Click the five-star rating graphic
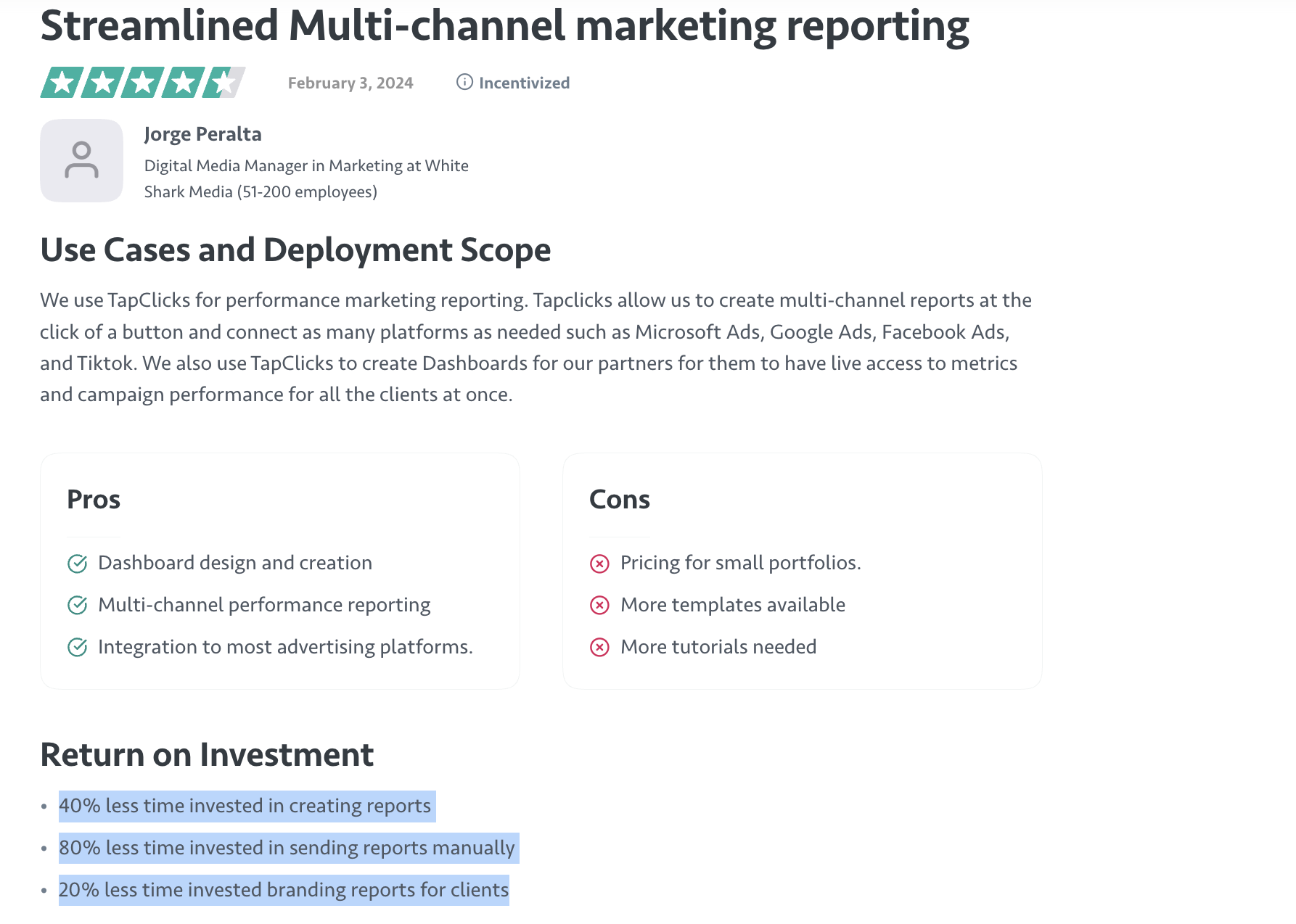This screenshot has height=924, width=1296. [142, 83]
